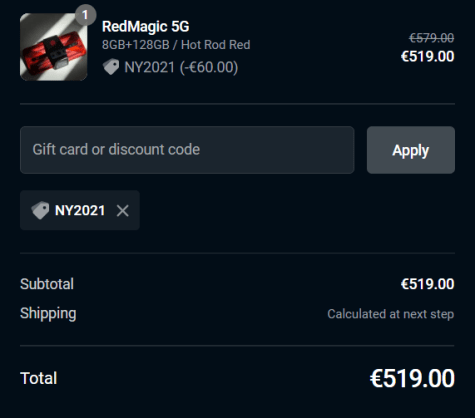This screenshot has width=475, height=418.
Task: Click the NY2021 (-€60.00) discount text
Action: coord(181,67)
